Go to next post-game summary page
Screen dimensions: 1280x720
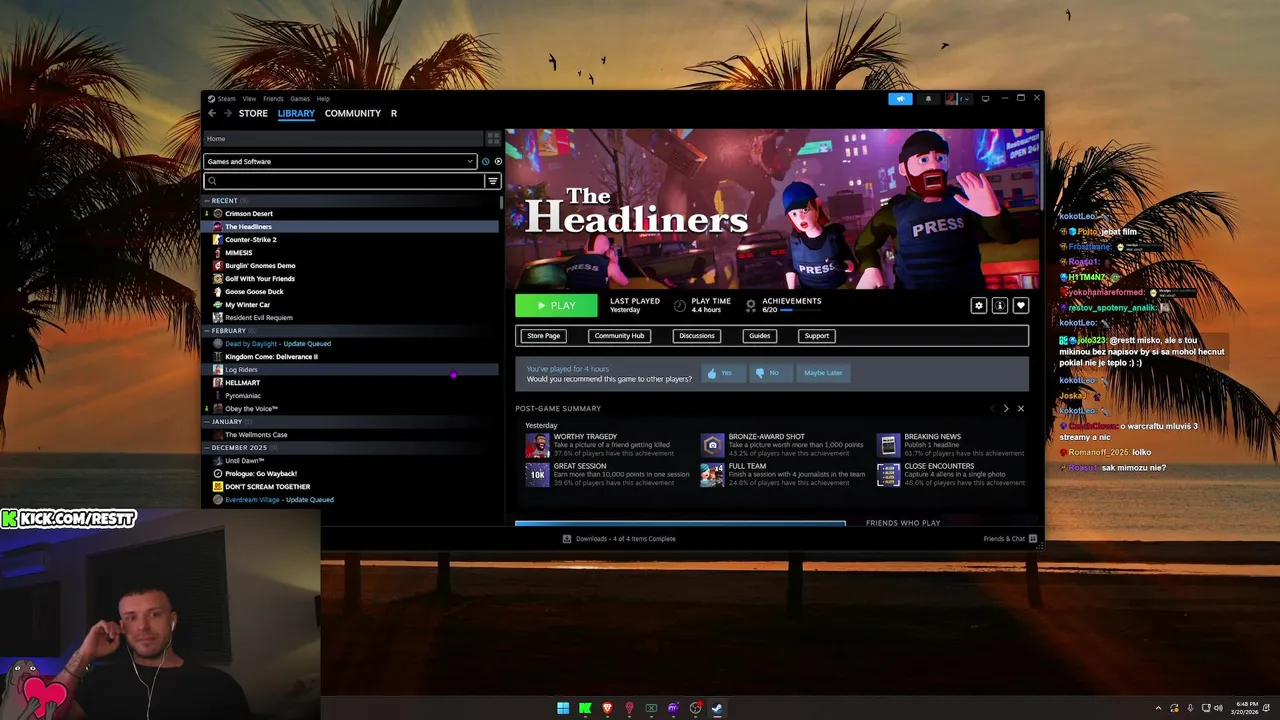(x=1005, y=408)
